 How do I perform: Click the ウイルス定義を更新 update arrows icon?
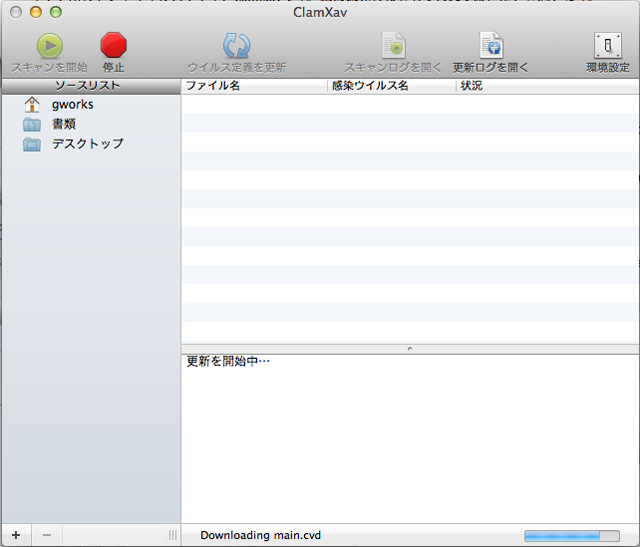click(236, 46)
